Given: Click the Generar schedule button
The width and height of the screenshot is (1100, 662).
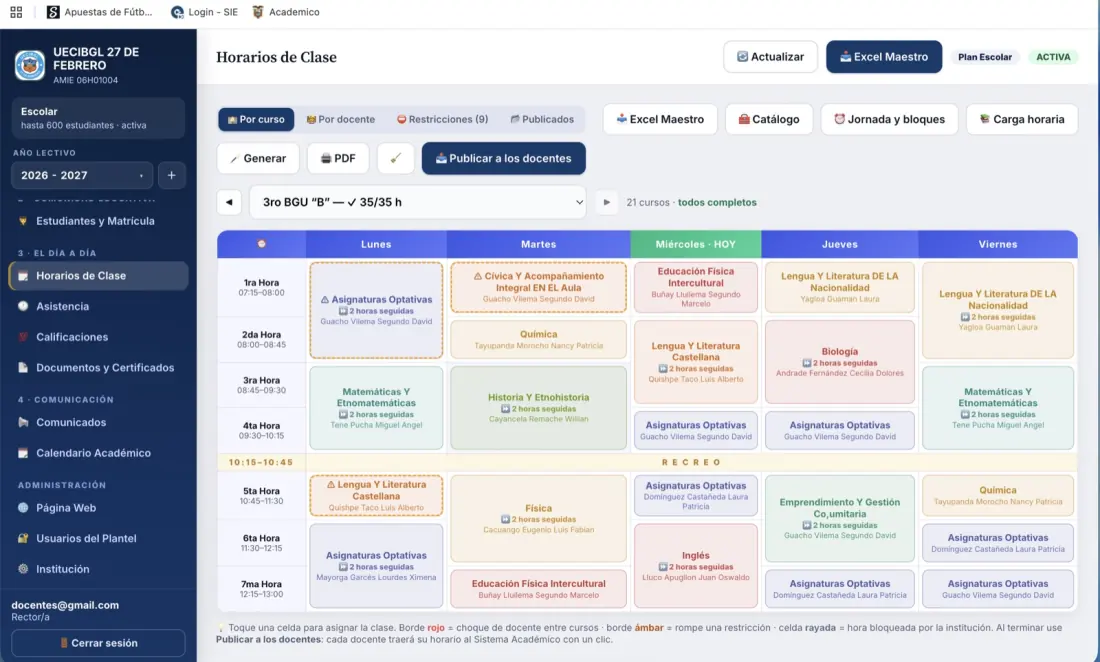Looking at the screenshot, I should coord(258,158).
